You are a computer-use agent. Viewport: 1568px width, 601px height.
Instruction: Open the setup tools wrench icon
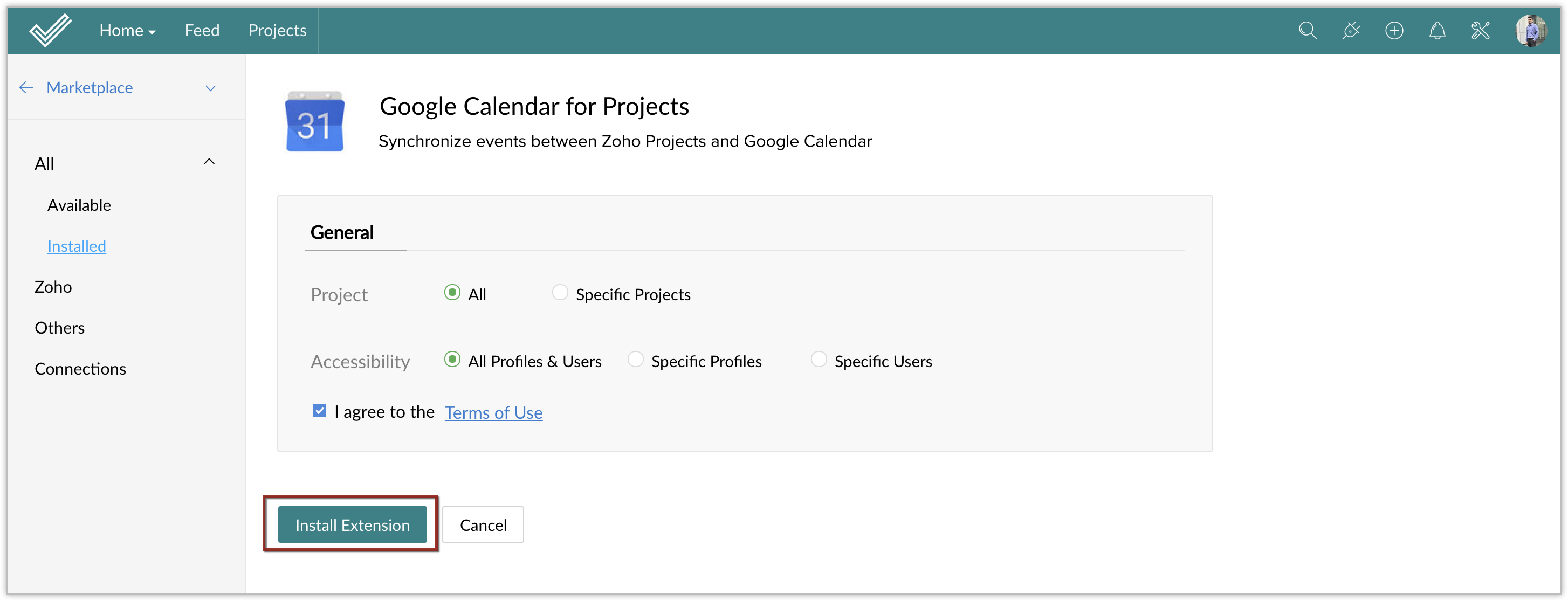point(1480,30)
